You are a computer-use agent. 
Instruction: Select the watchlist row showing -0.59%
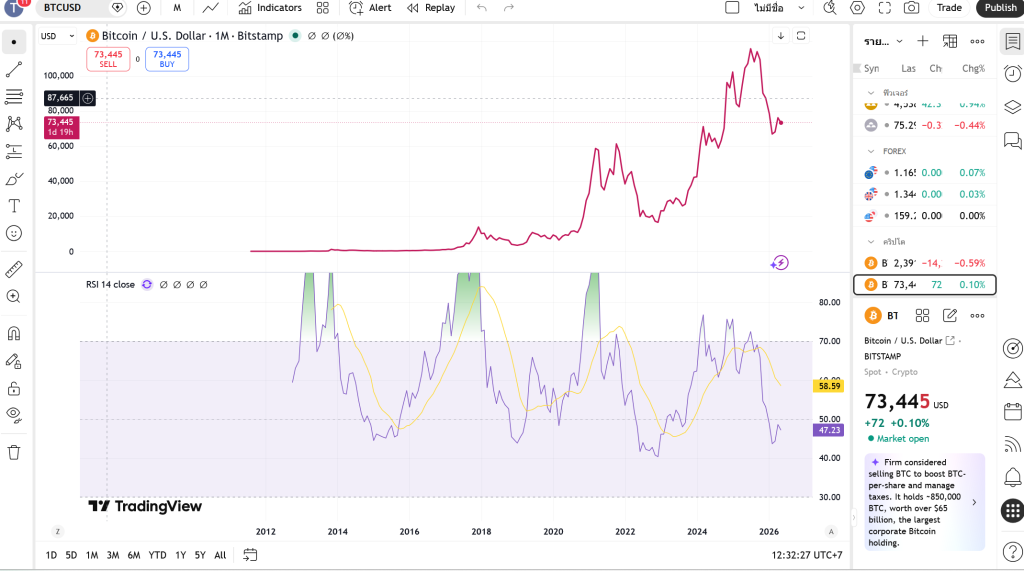point(925,263)
